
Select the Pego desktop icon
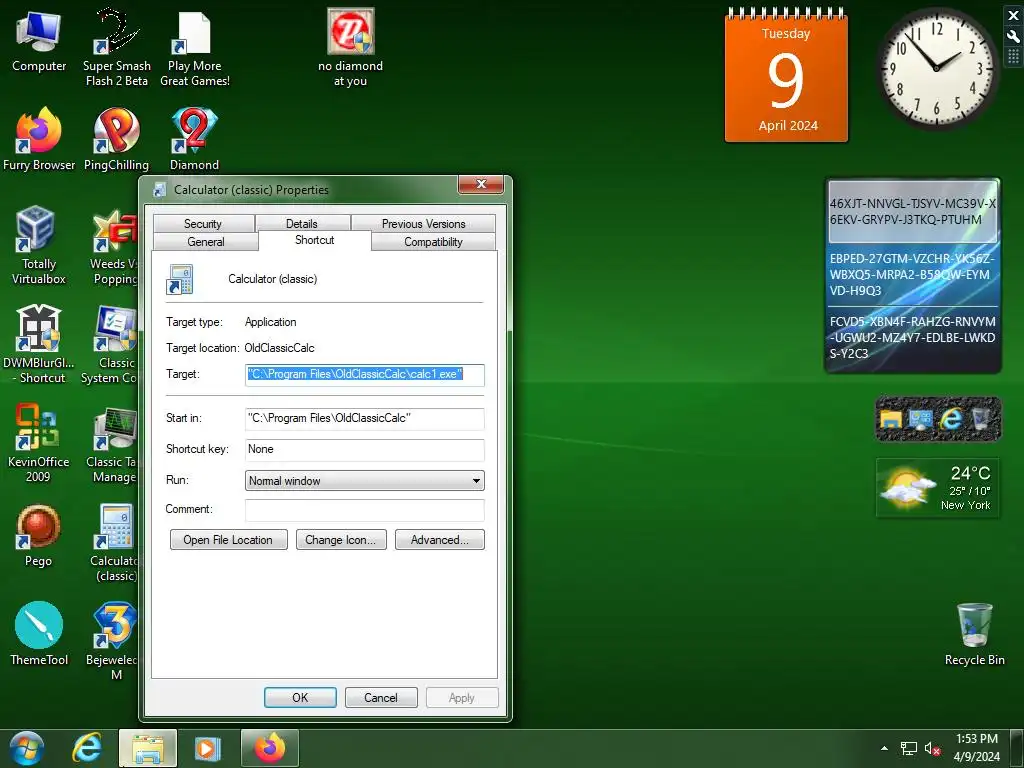coord(39,536)
